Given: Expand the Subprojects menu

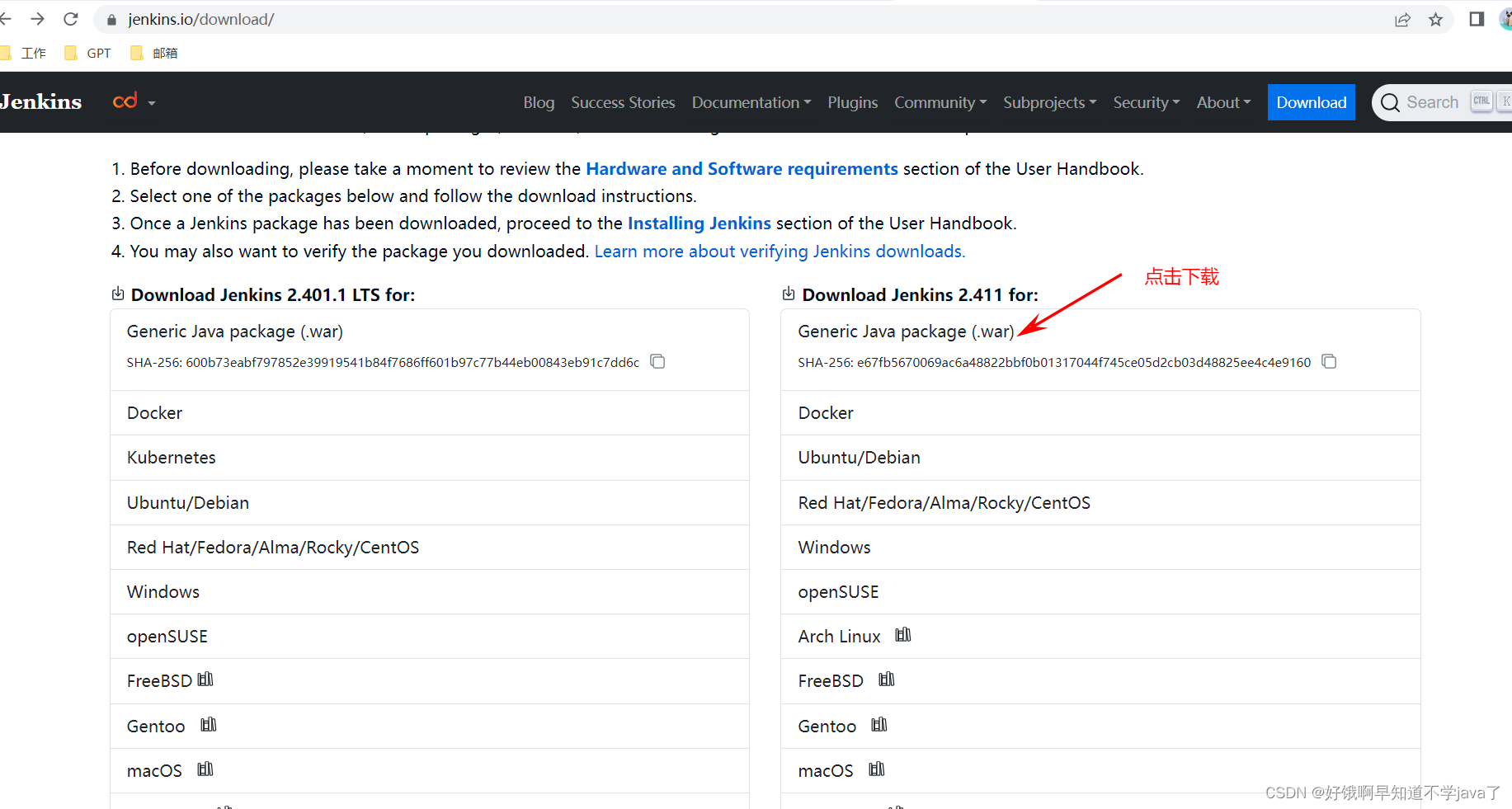Looking at the screenshot, I should point(1050,102).
